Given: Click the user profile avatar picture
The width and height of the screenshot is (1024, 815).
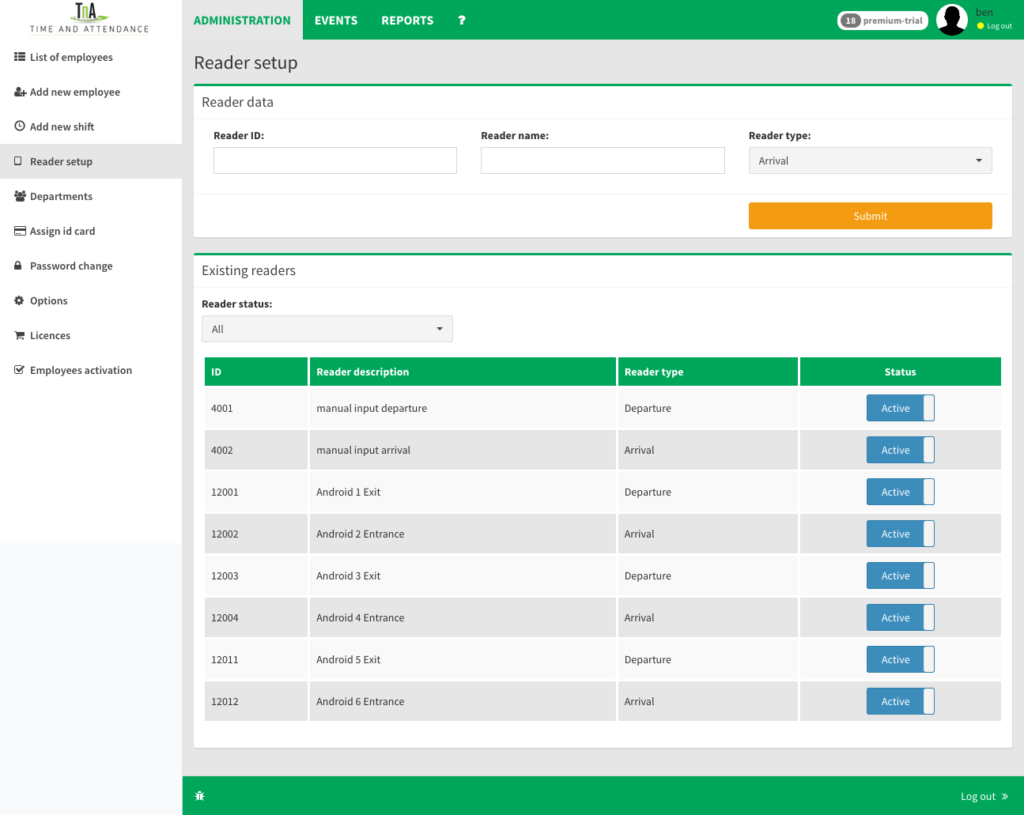Looking at the screenshot, I should pos(952,20).
